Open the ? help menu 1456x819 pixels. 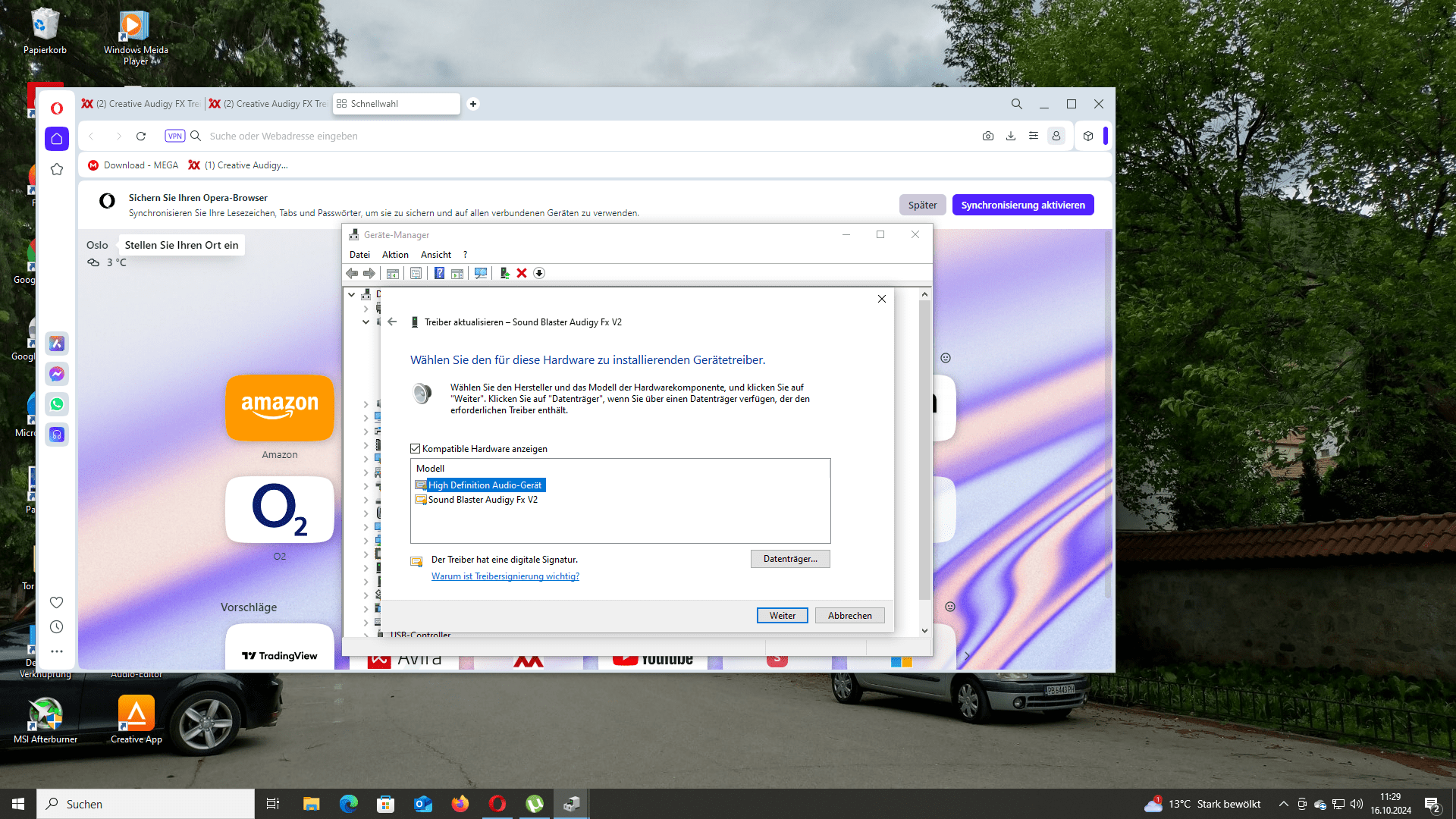coord(466,255)
